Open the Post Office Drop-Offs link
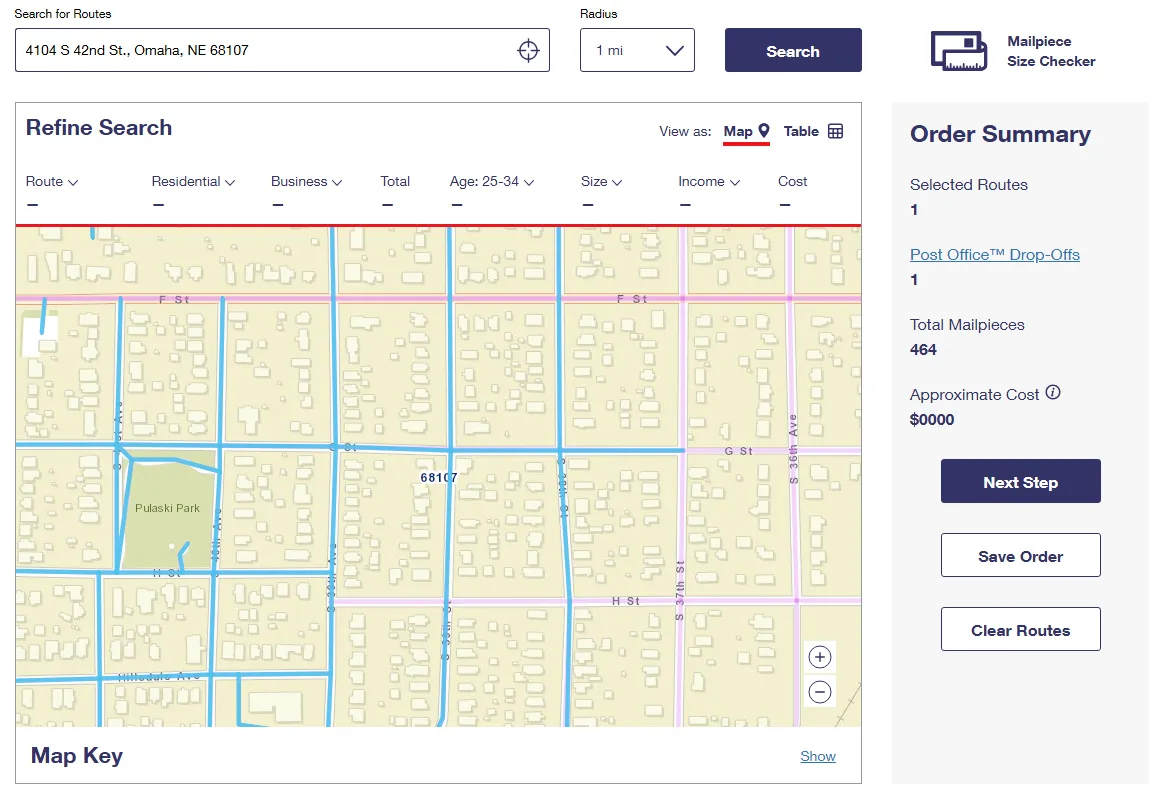 click(994, 255)
